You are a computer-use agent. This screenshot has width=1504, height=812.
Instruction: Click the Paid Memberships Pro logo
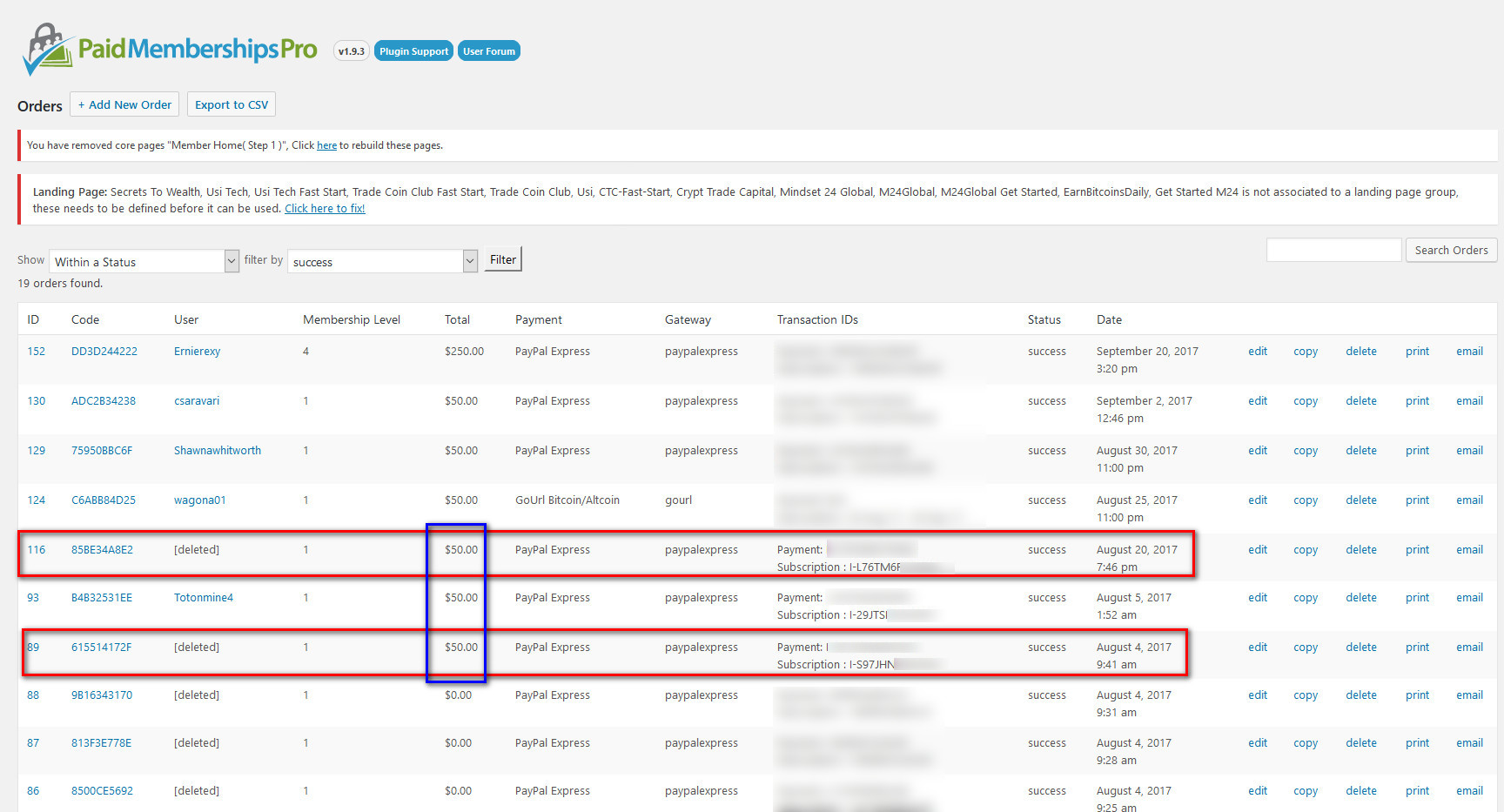click(170, 49)
